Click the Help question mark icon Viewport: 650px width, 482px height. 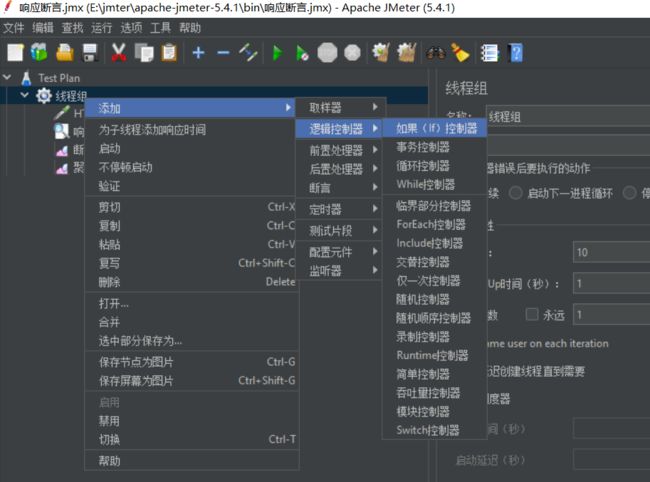click(515, 53)
